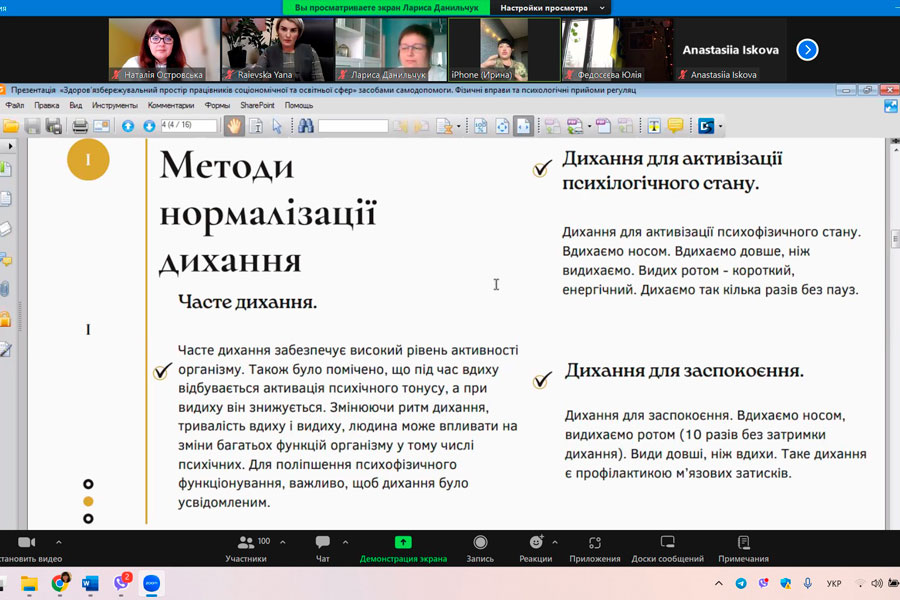The image size is (900, 600).
Task: Click the Print icon in the toolbar
Action: point(80,126)
